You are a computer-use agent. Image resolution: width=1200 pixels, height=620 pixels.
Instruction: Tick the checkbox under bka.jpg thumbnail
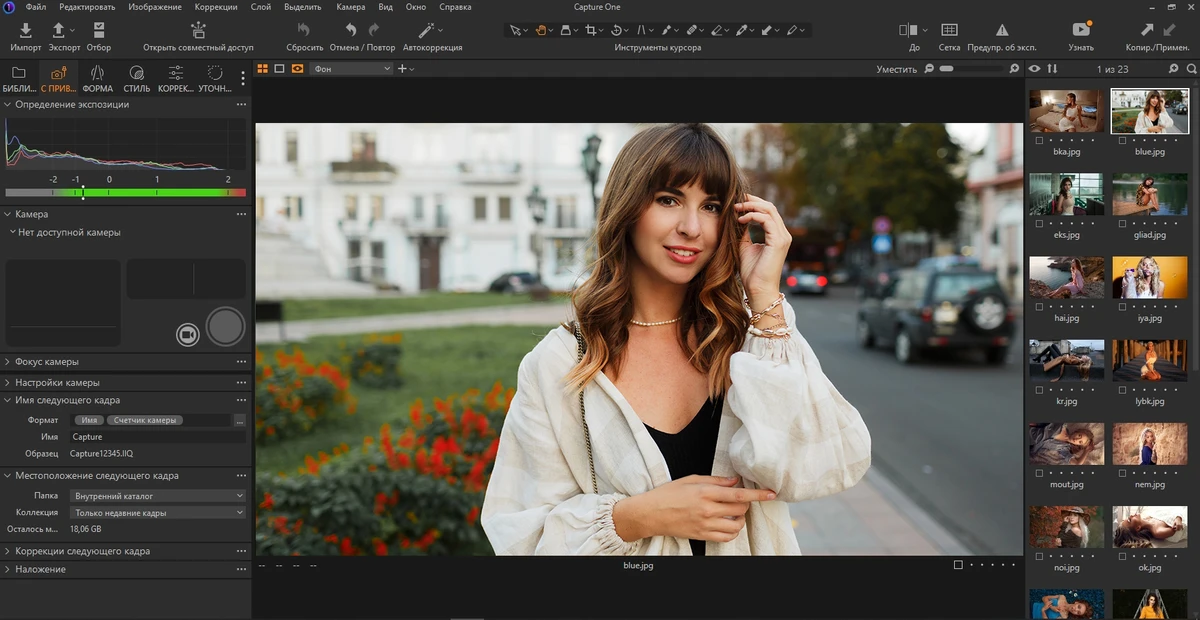[1040, 140]
